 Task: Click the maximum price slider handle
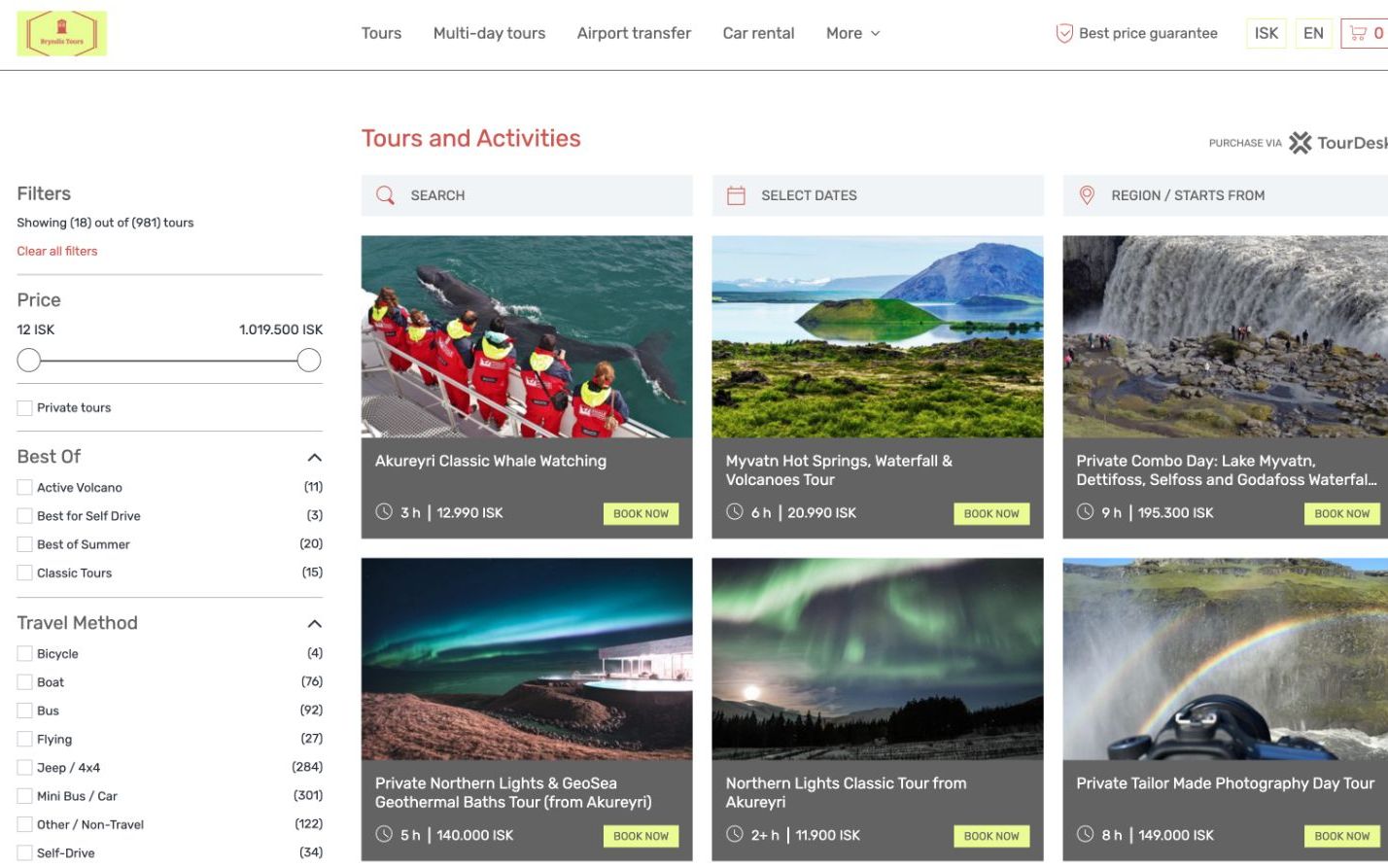pos(309,361)
